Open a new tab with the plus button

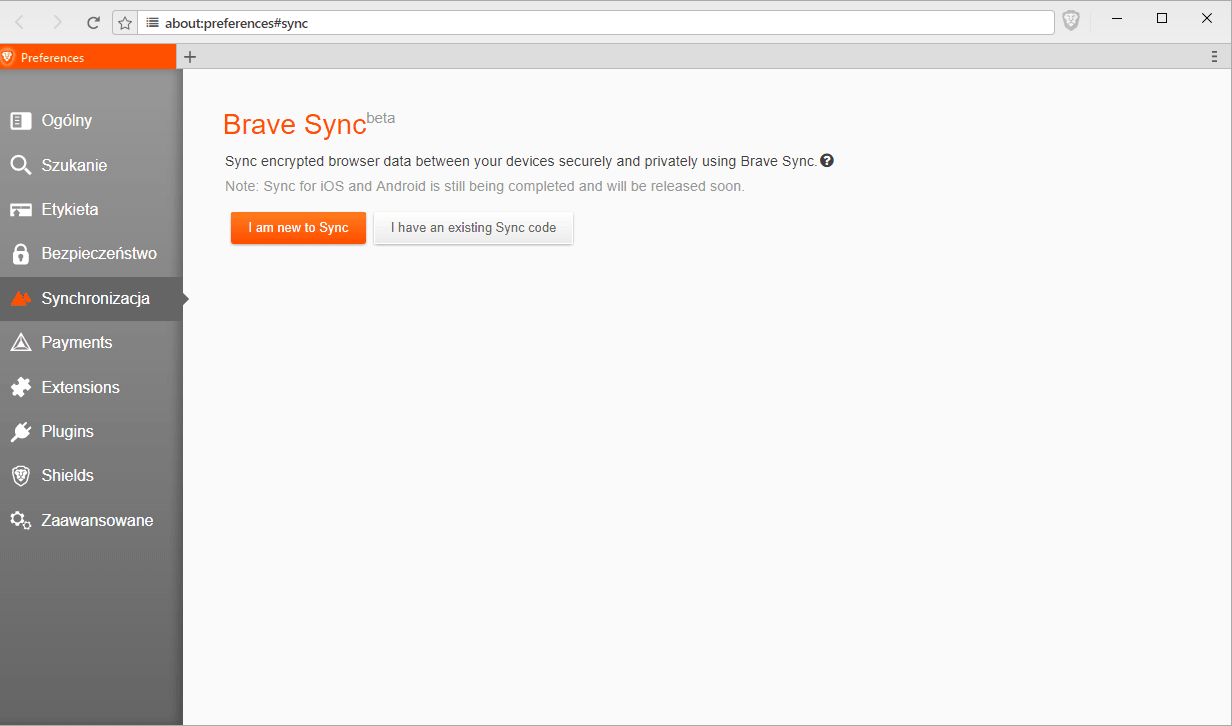[190, 57]
